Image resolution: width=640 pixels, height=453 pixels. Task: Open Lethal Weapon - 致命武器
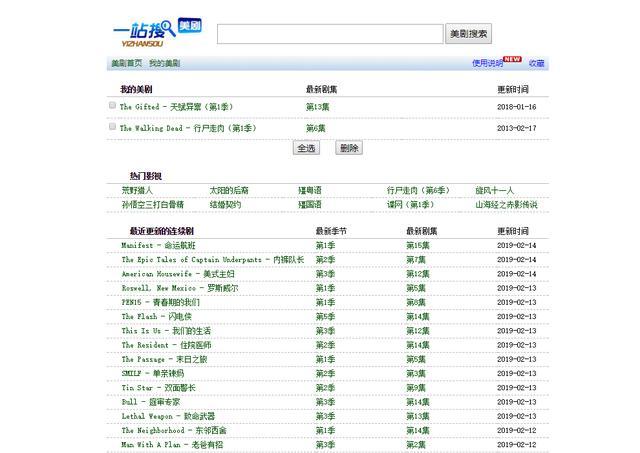168,416
